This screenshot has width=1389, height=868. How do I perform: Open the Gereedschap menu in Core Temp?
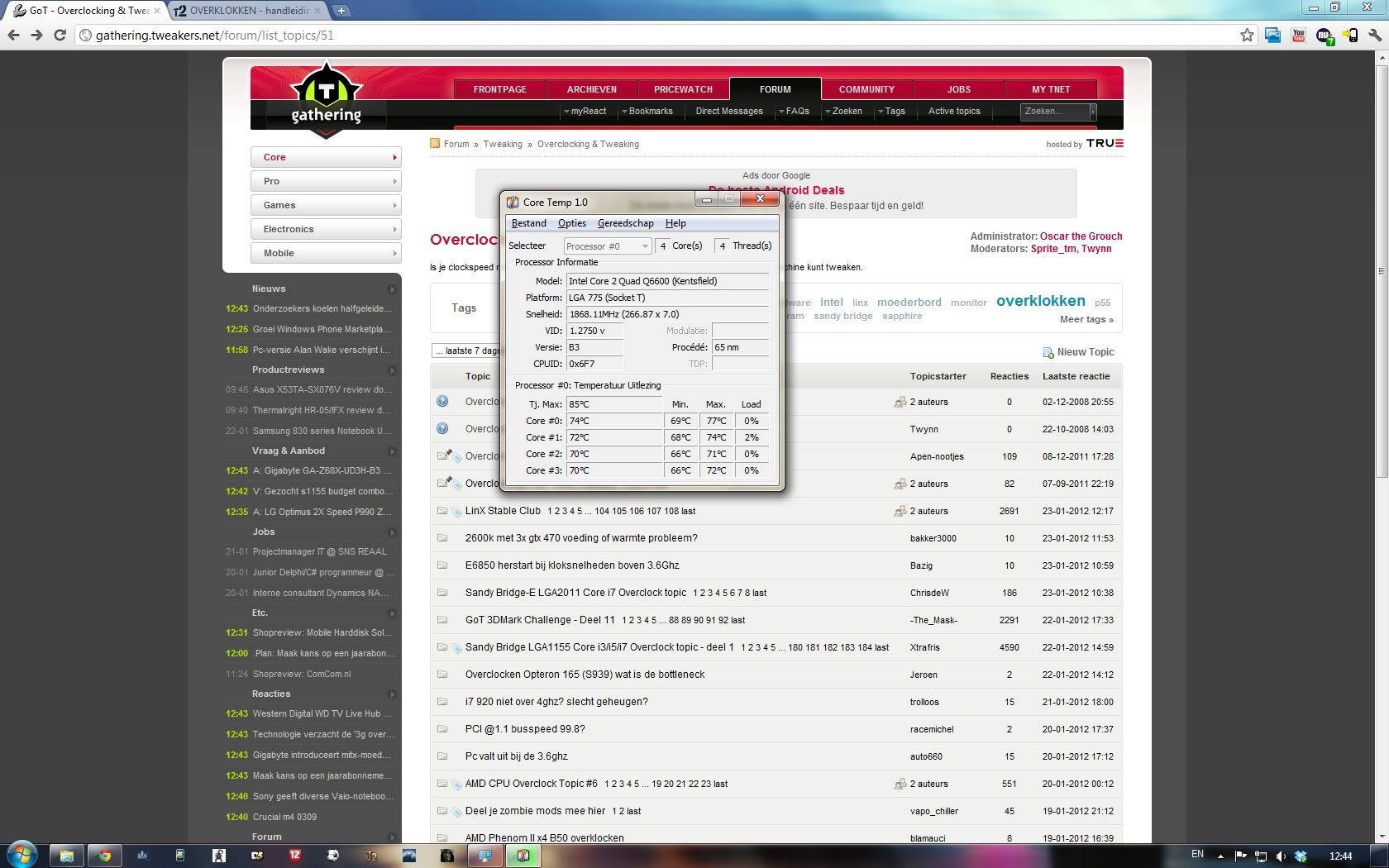coord(626,223)
